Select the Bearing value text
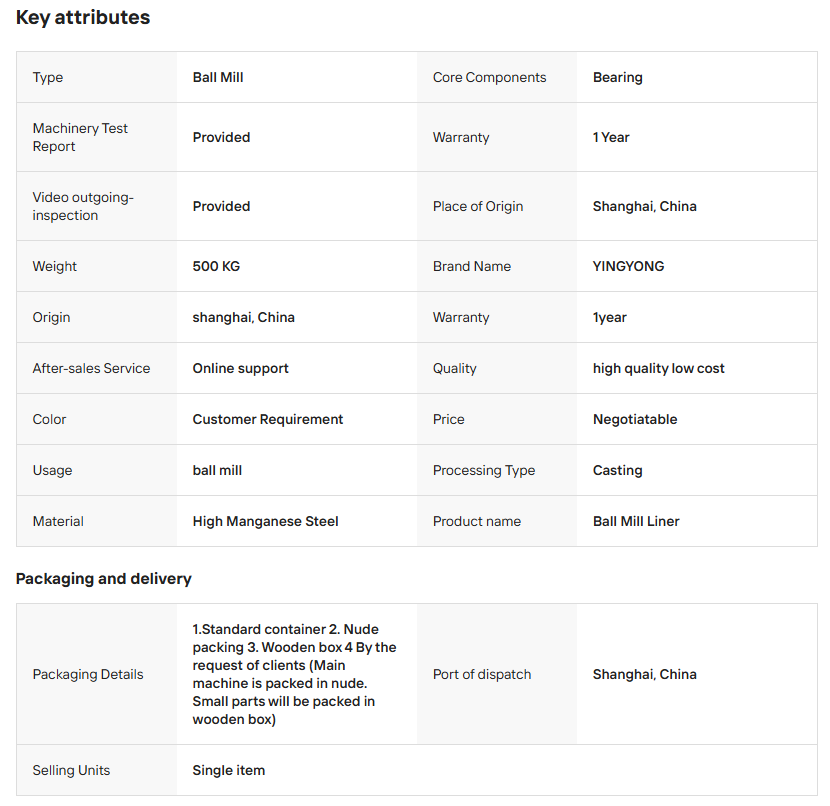 [x=617, y=77]
